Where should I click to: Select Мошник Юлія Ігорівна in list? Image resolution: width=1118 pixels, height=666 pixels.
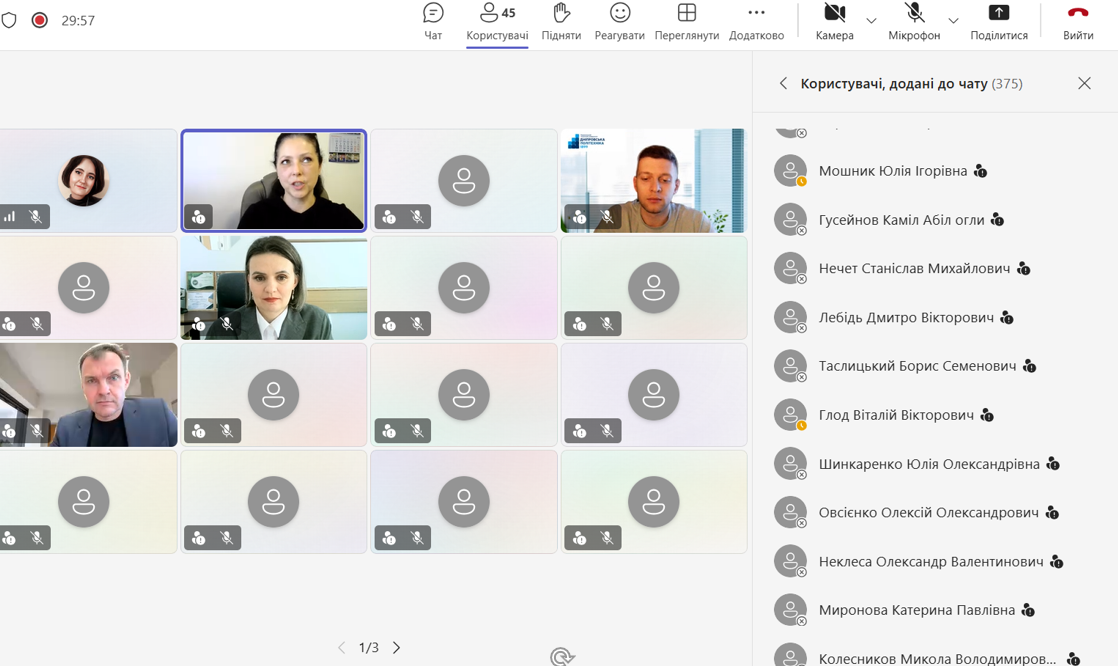point(892,171)
